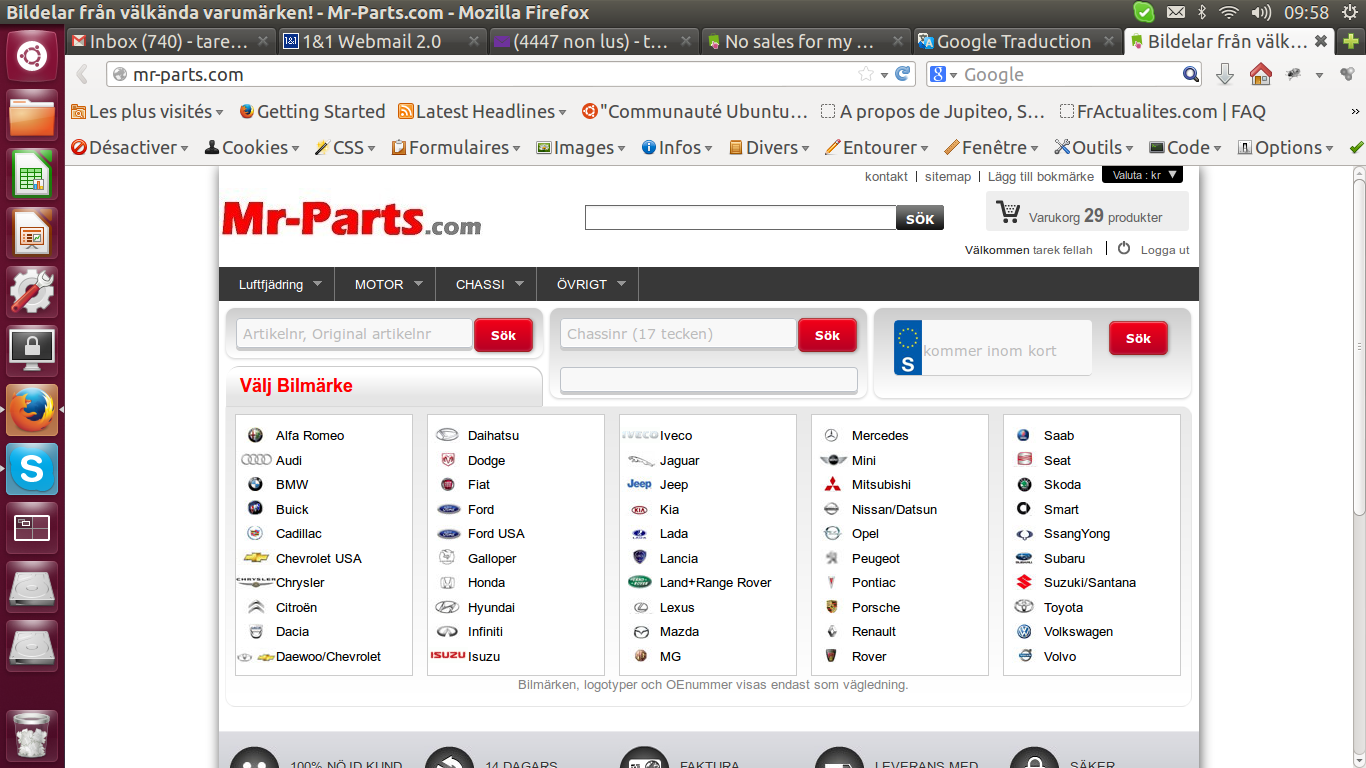1366x768 pixels.
Task: Click the Kia logo
Action: tap(640, 509)
